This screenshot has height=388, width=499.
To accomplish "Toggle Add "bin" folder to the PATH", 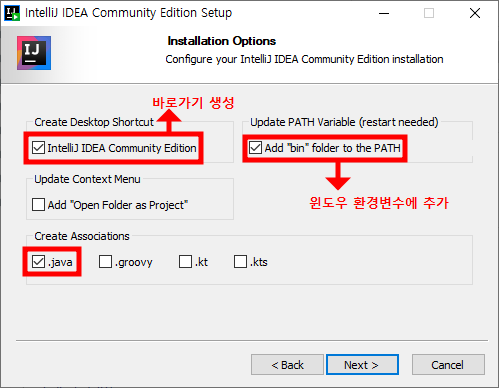I will [x=255, y=148].
